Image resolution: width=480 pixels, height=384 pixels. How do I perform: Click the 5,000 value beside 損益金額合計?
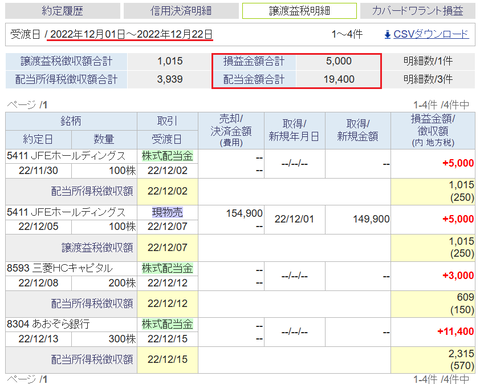point(339,61)
